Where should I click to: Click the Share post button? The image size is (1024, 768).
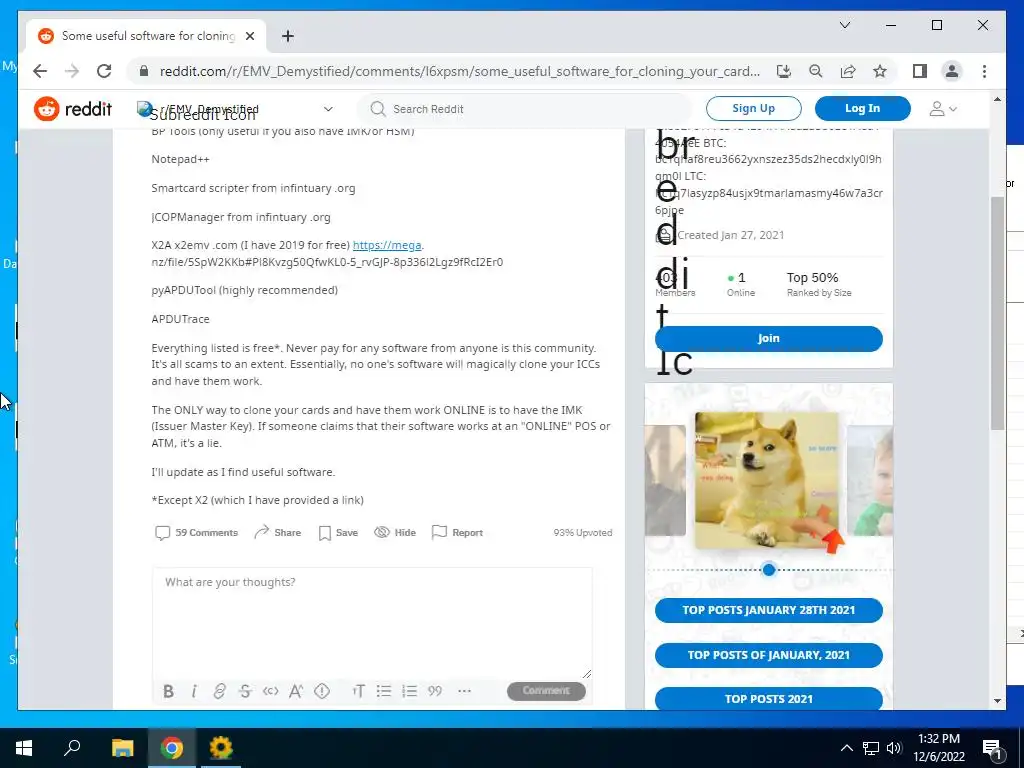(x=278, y=532)
